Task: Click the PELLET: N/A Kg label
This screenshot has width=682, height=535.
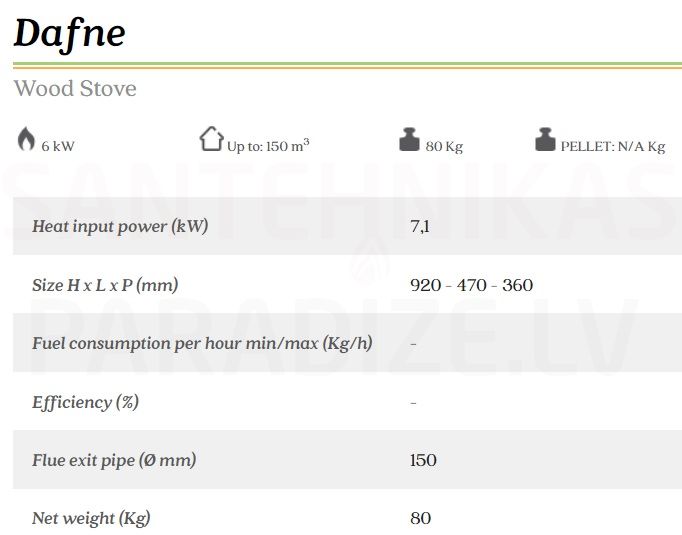Action: (613, 147)
